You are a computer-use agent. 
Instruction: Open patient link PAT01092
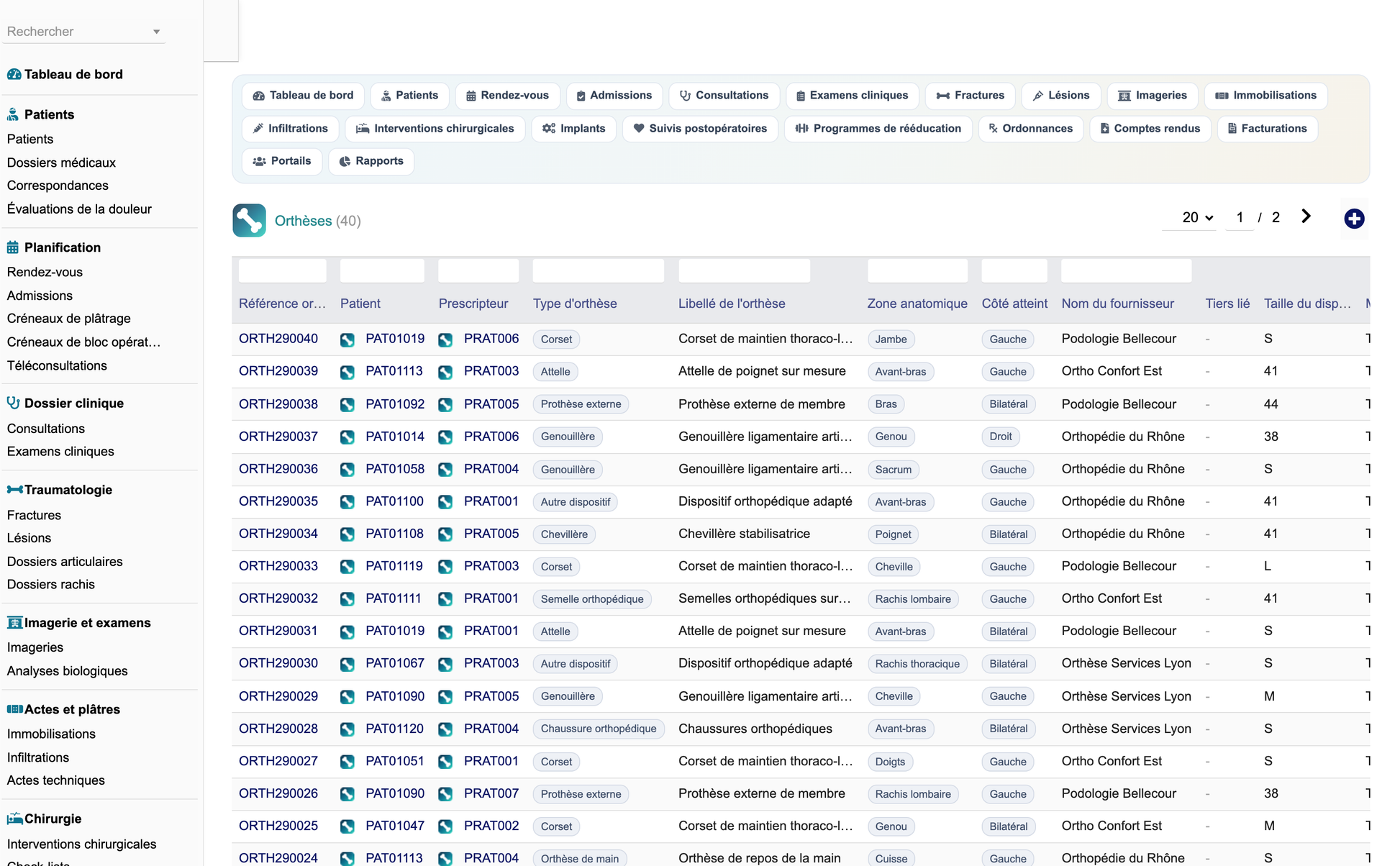click(395, 404)
